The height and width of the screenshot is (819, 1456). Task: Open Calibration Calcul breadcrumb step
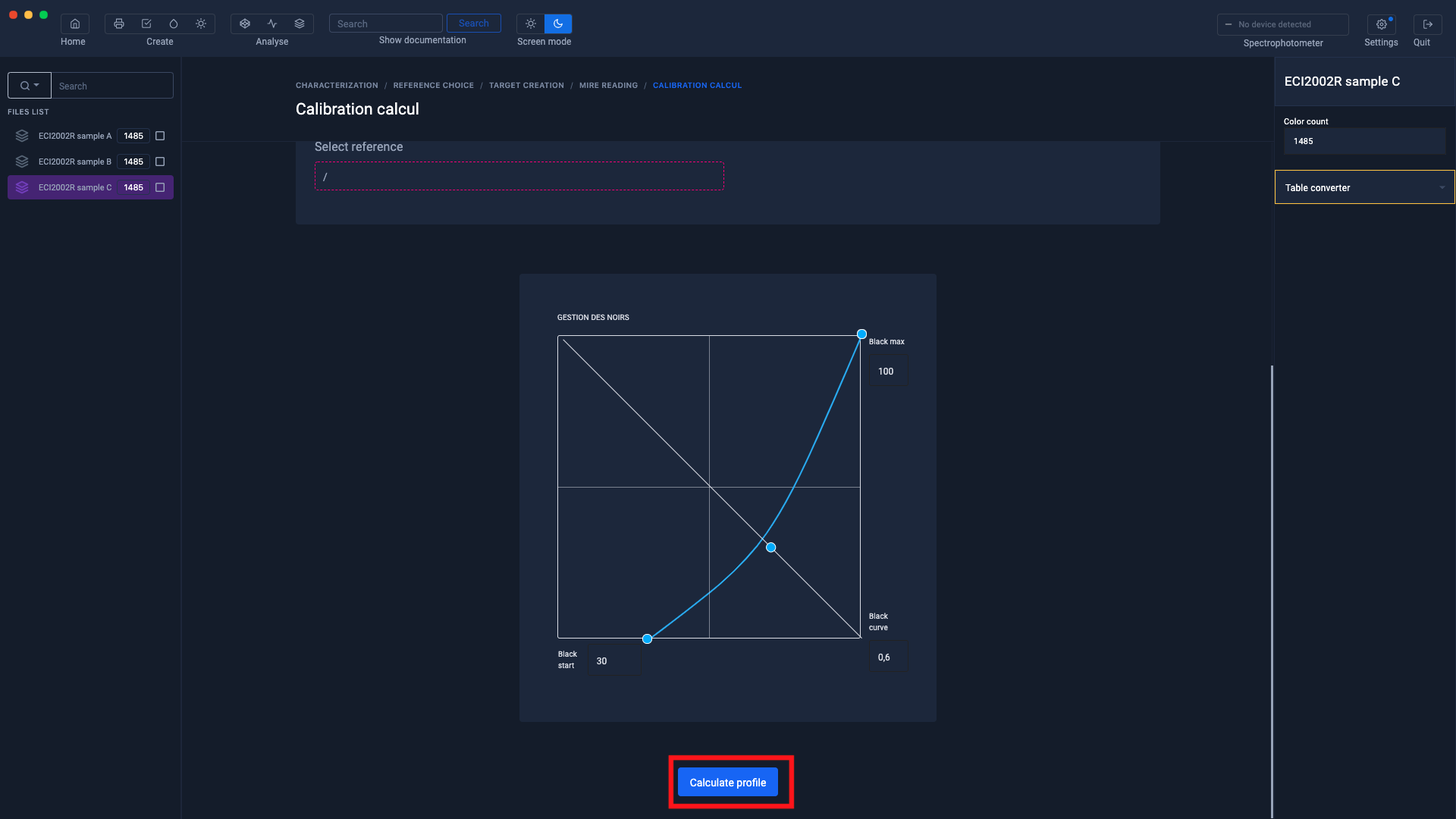[x=697, y=85]
